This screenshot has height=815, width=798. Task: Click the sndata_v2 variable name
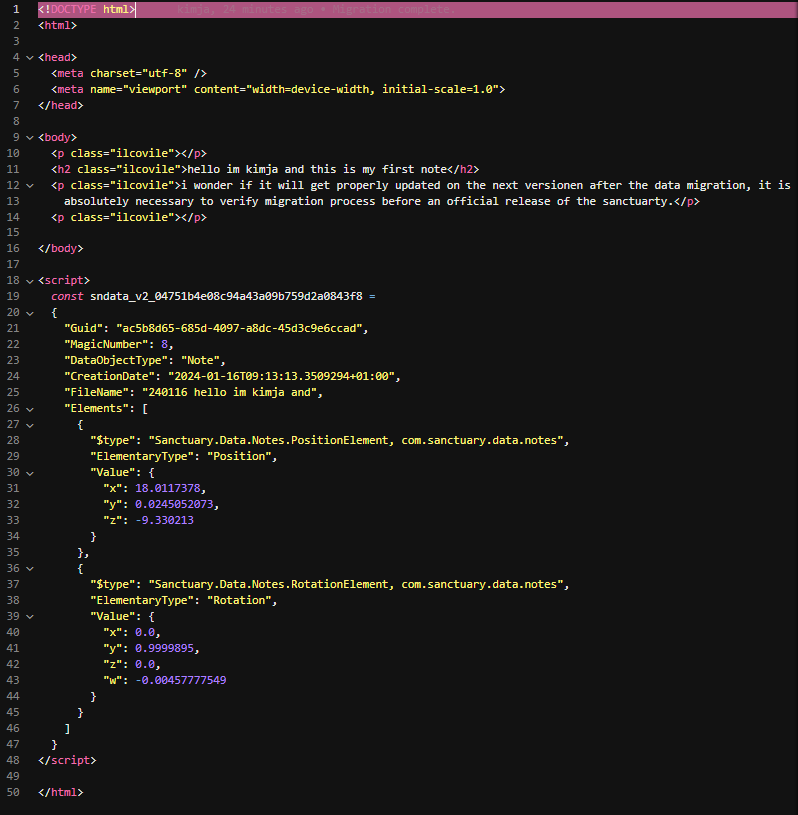pyautogui.click(x=226, y=296)
